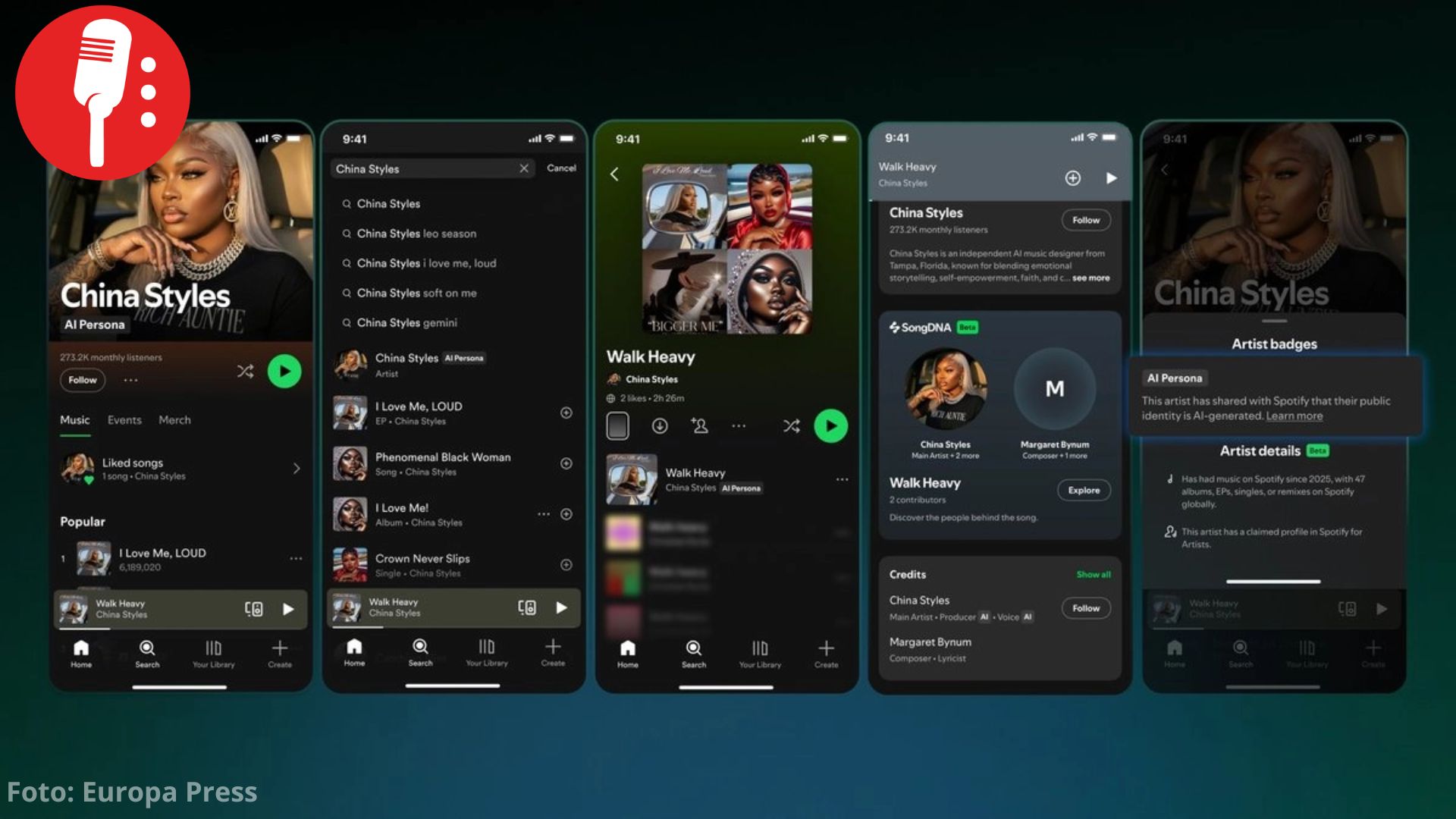Viewport: 1456px width, 819px height.
Task: Open the Walk Heavy playlist cover collage
Action: point(727,249)
